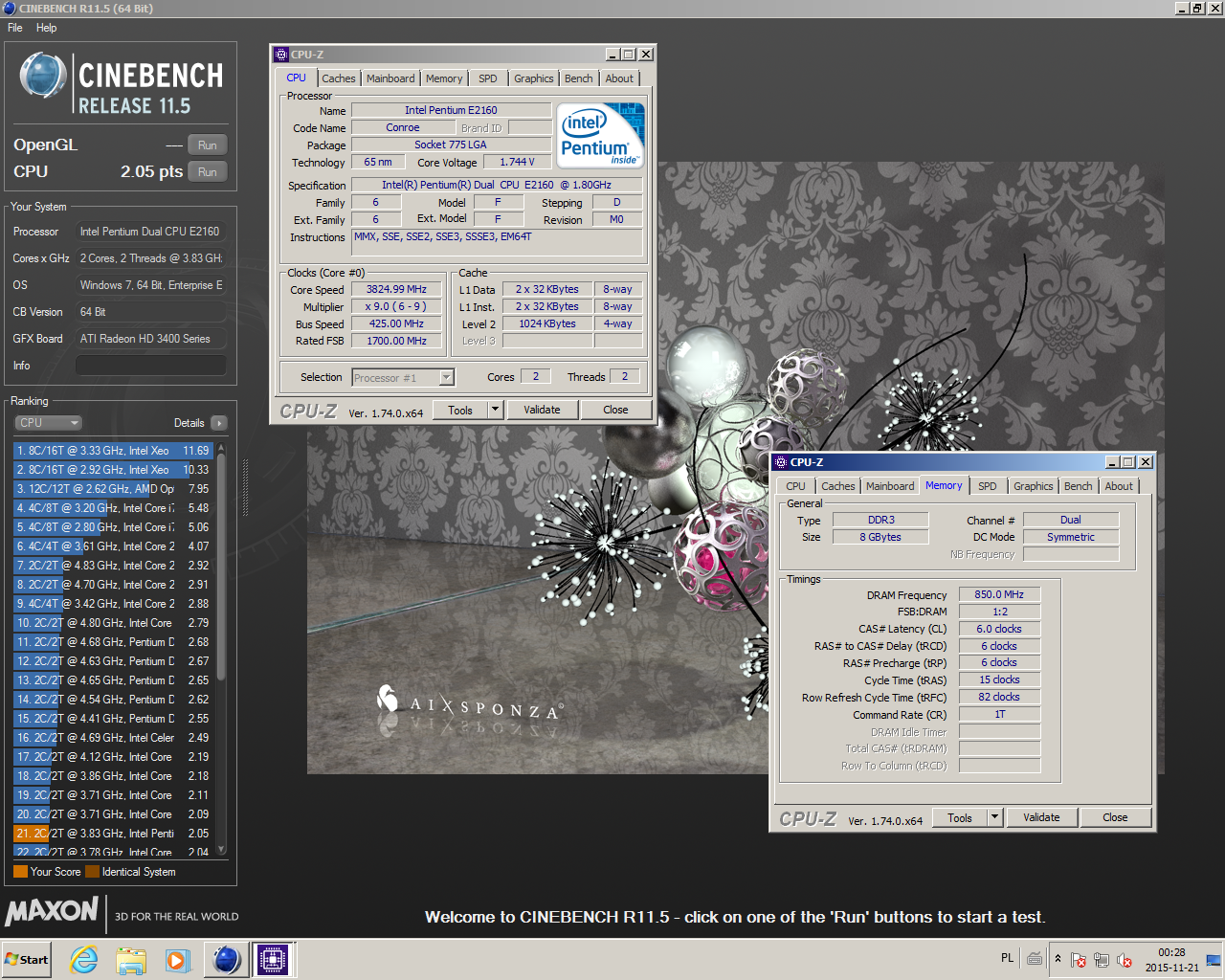
Task: Click the Info input field
Action: pyautogui.click(x=150, y=366)
